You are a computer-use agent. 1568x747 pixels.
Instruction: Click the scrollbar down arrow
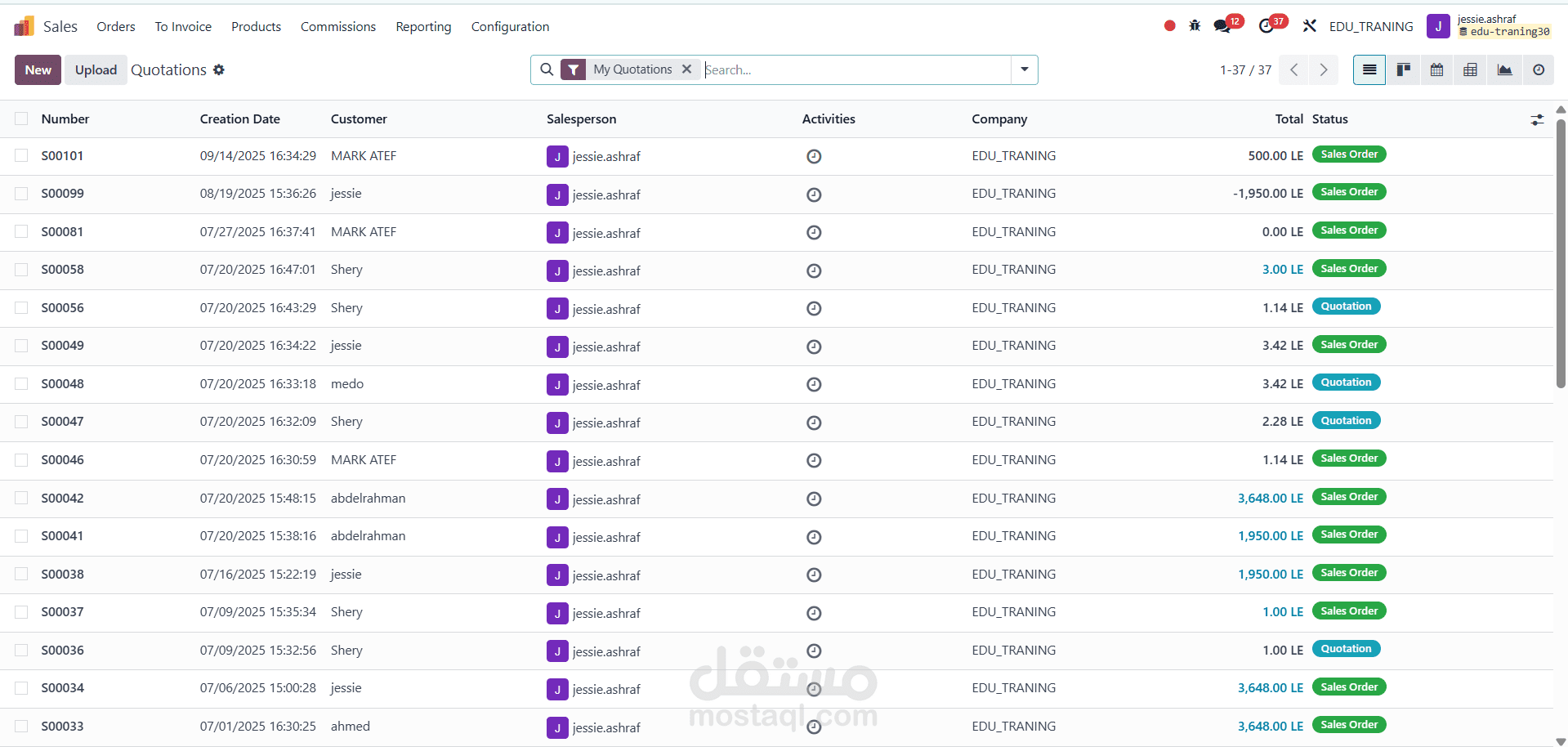[x=1561, y=741]
